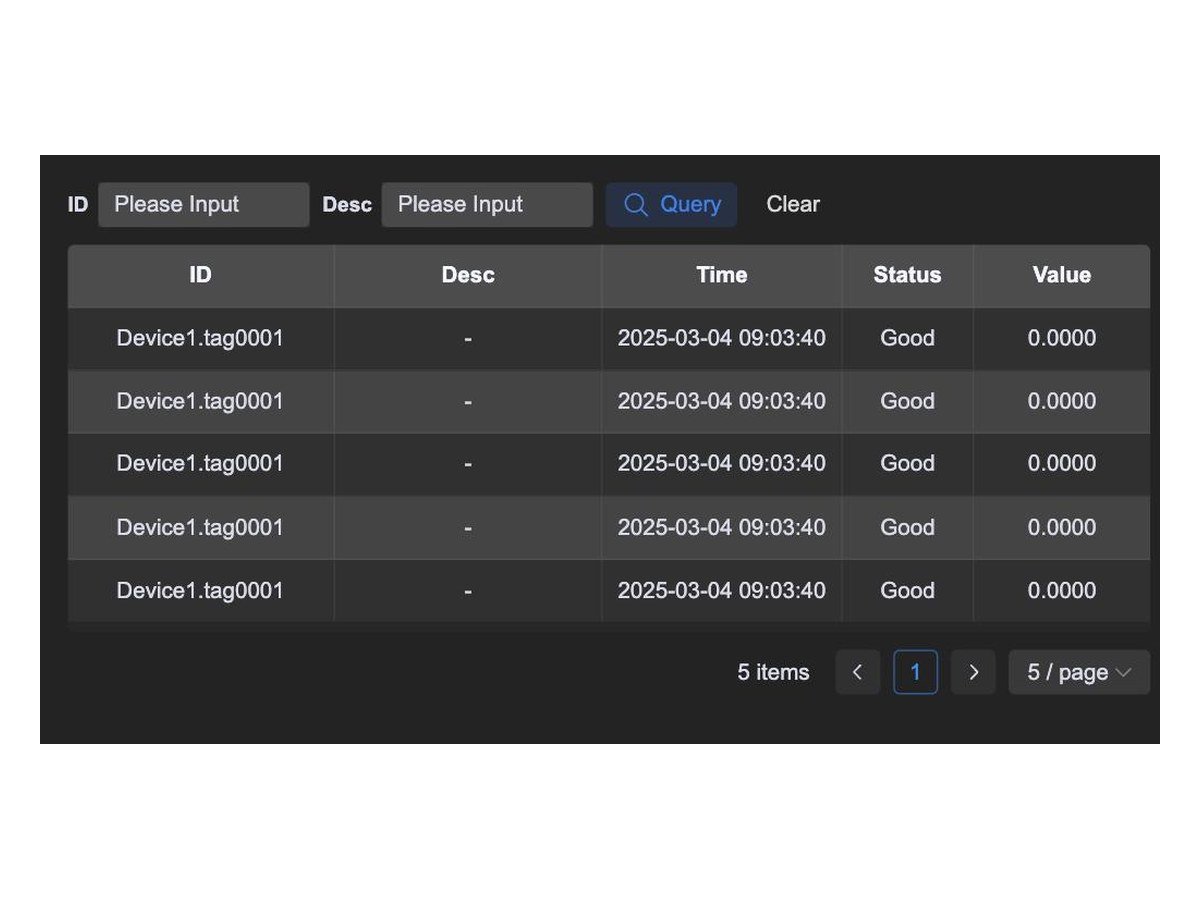Go to previous page arrow
This screenshot has height=900, width=1200.
click(858, 672)
